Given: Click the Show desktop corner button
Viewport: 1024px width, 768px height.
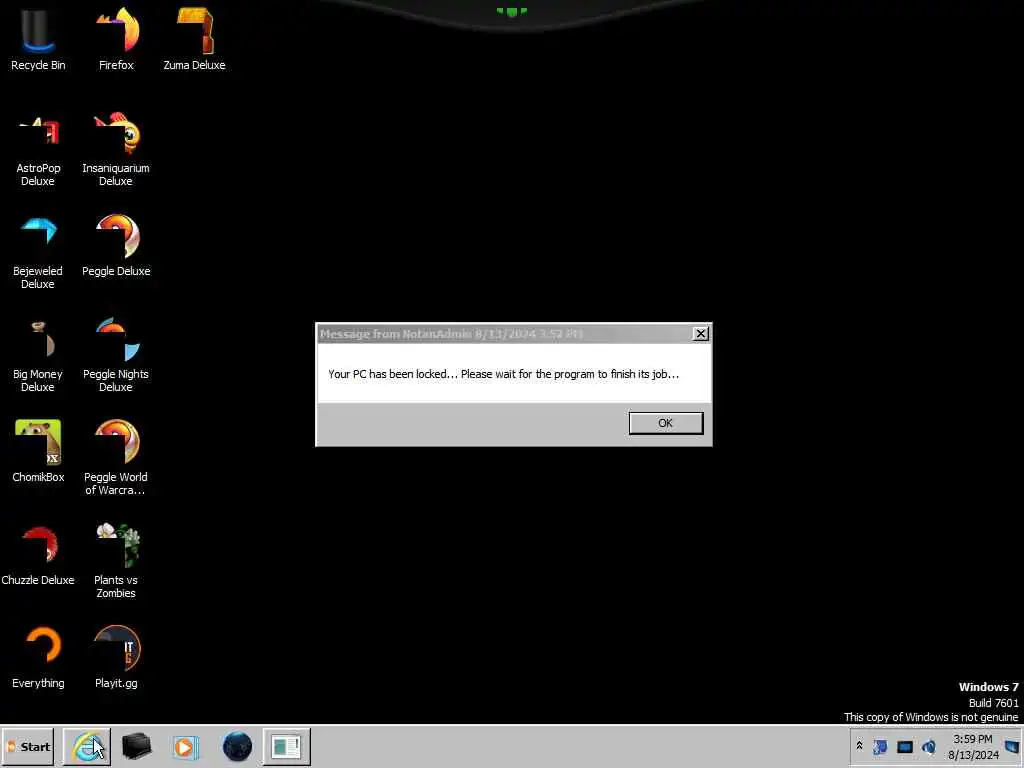Looking at the screenshot, I should 1012,746.
